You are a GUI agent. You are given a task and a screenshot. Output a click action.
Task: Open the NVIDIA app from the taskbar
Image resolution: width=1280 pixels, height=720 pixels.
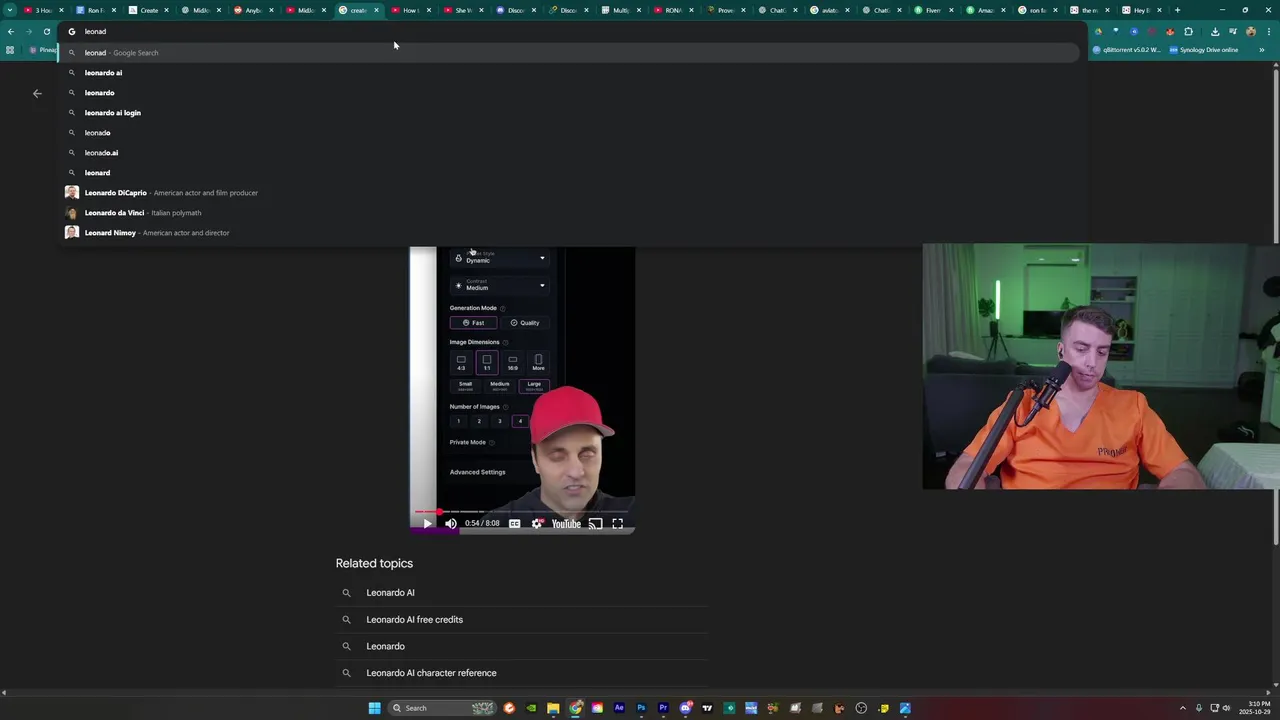(531, 708)
